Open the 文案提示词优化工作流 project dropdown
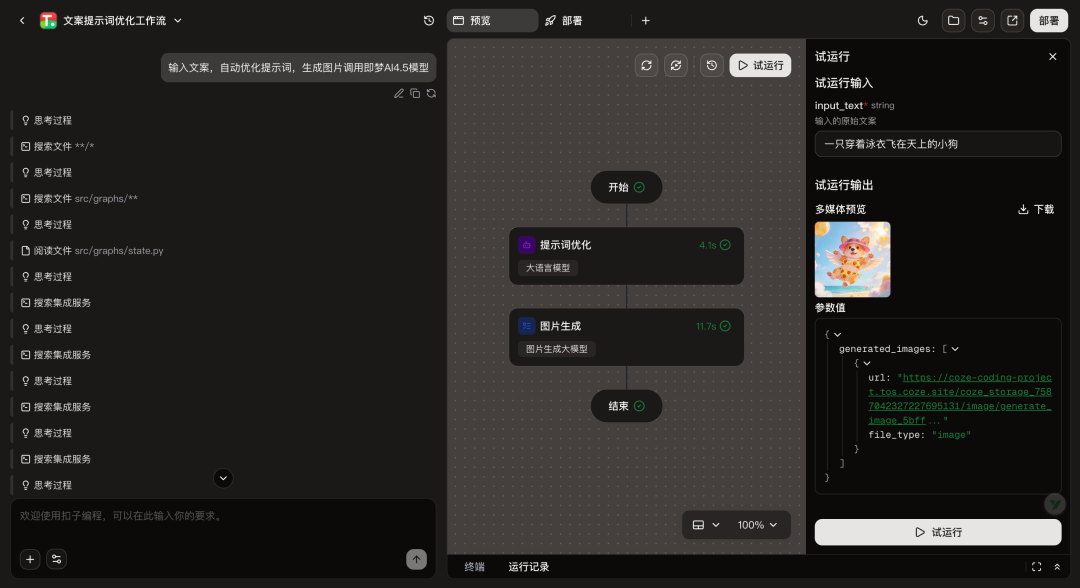The width and height of the screenshot is (1080, 588). click(178, 20)
